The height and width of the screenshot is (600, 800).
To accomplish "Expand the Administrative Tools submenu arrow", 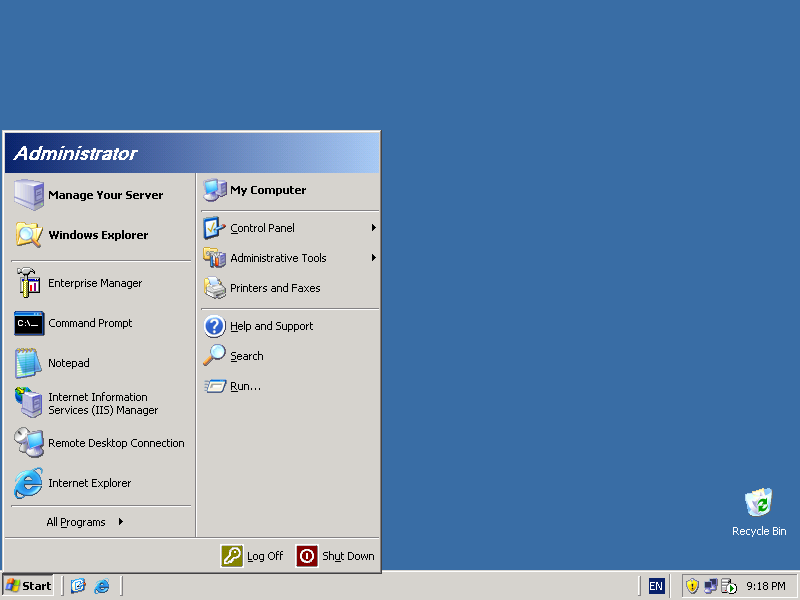I will (x=373, y=258).
